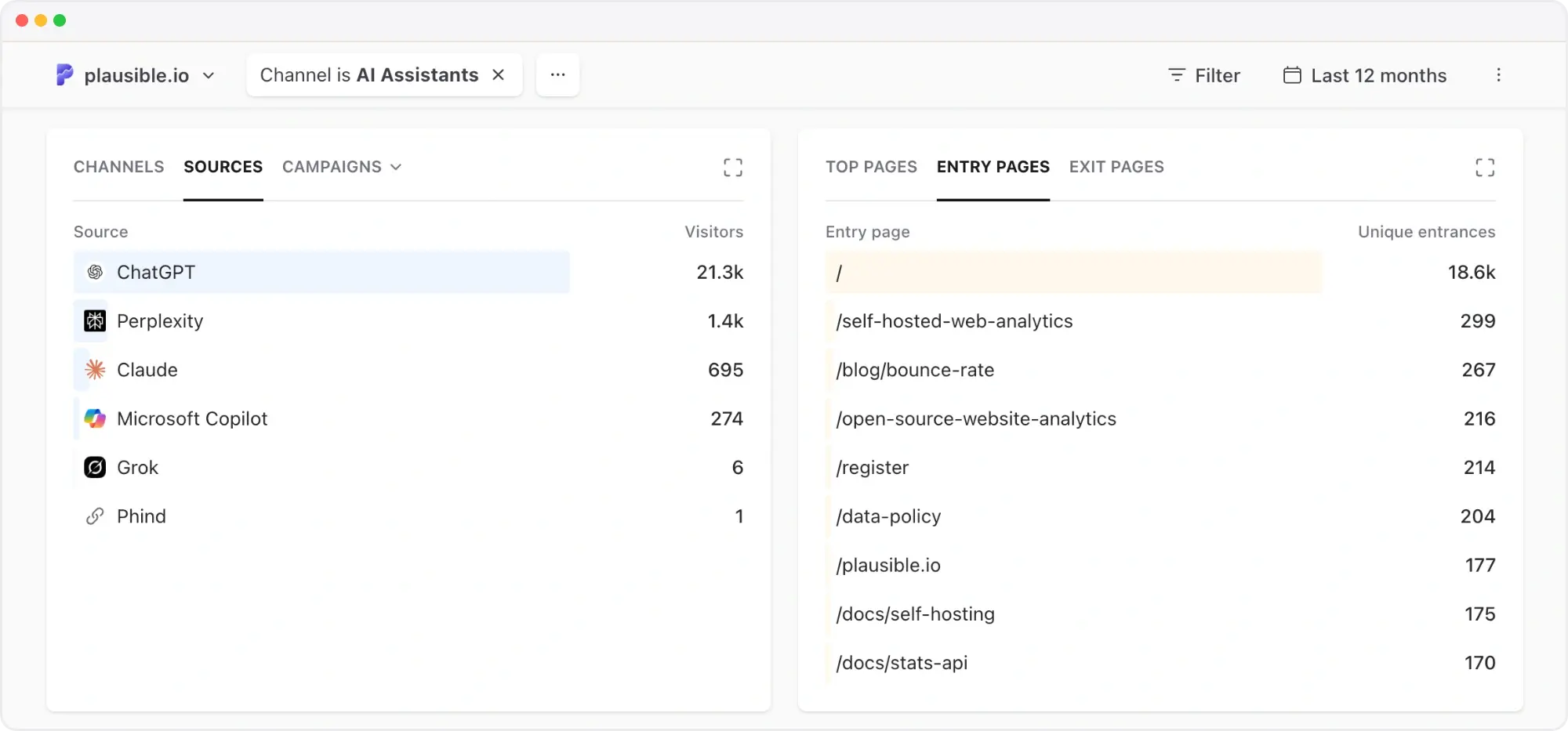Click the Claude visitors count 695

[725, 370]
